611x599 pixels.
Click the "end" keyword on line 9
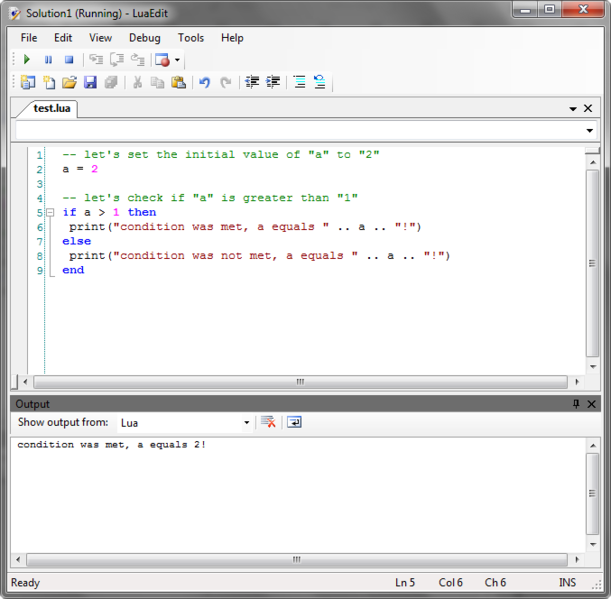(73, 270)
